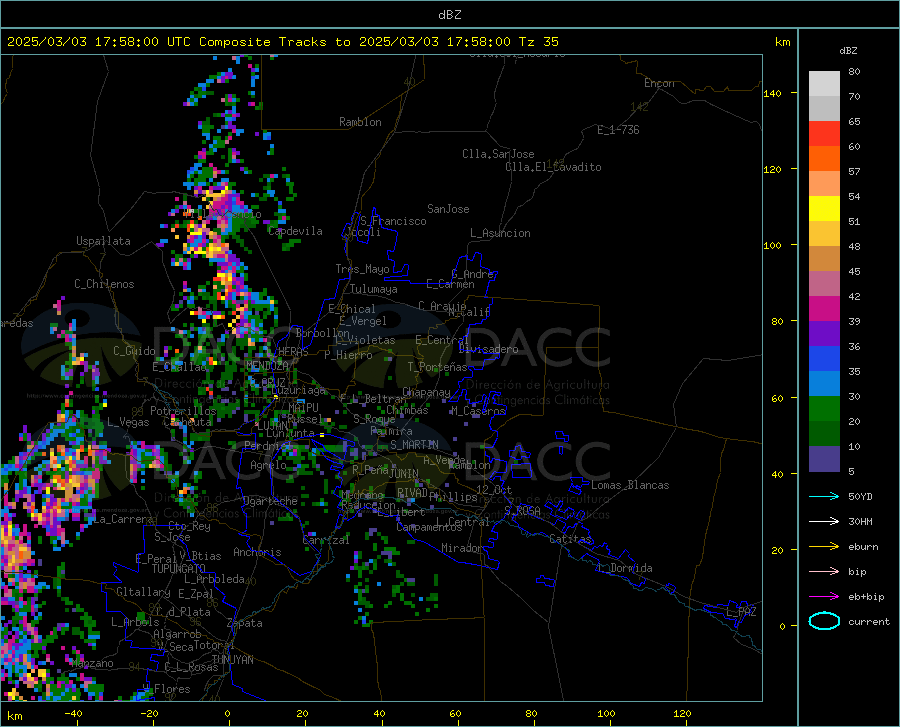Click the 'Tz 35' threshold text
This screenshot has width=900, height=727.
coord(538,42)
